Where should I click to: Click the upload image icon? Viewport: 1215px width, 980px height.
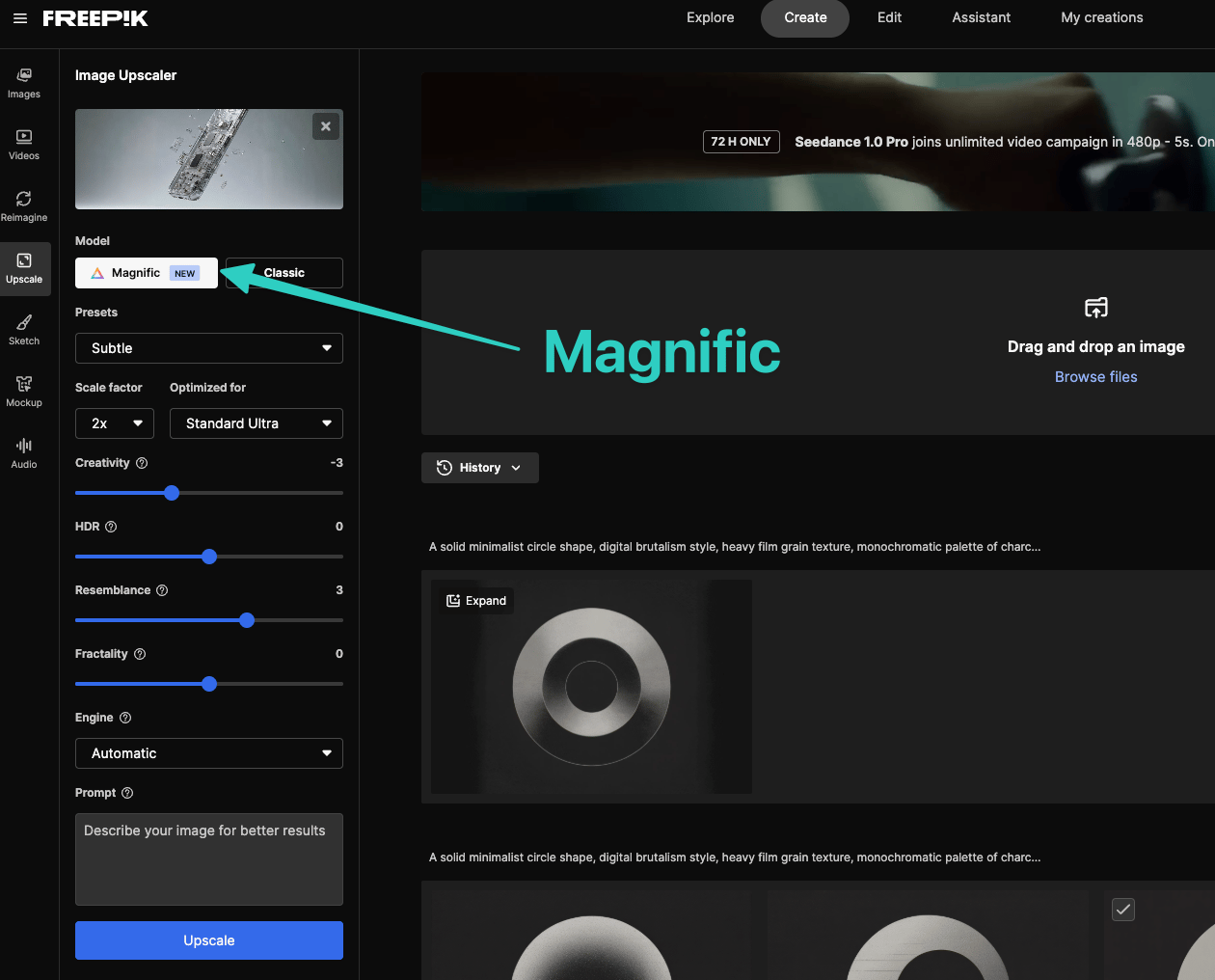[1096, 308]
